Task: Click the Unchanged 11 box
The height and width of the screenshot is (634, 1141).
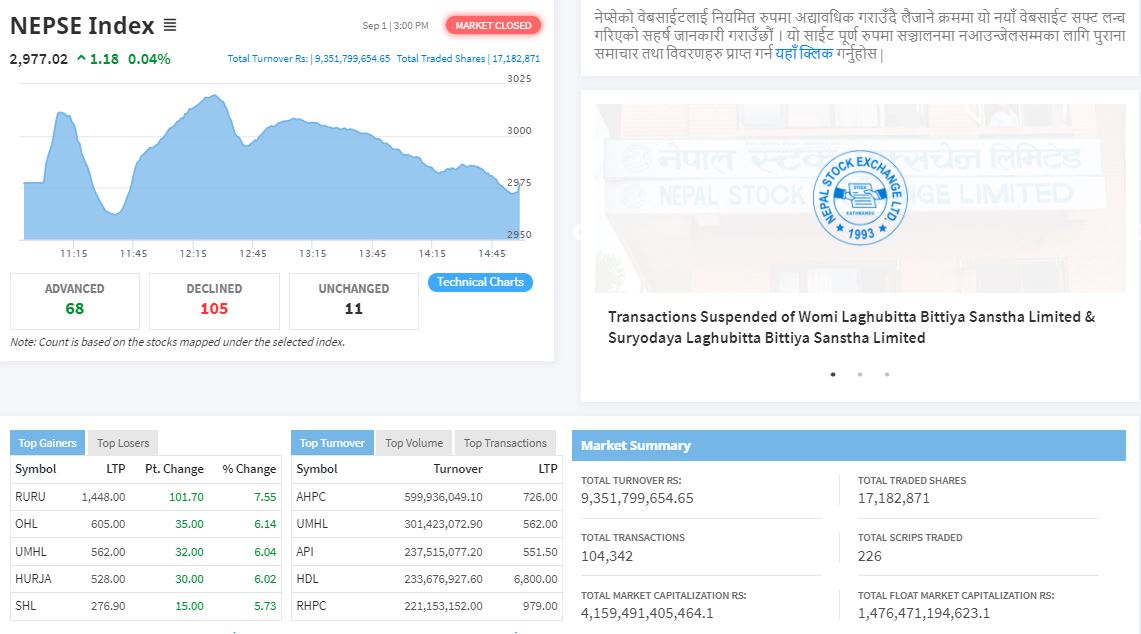Action: [x=354, y=301]
